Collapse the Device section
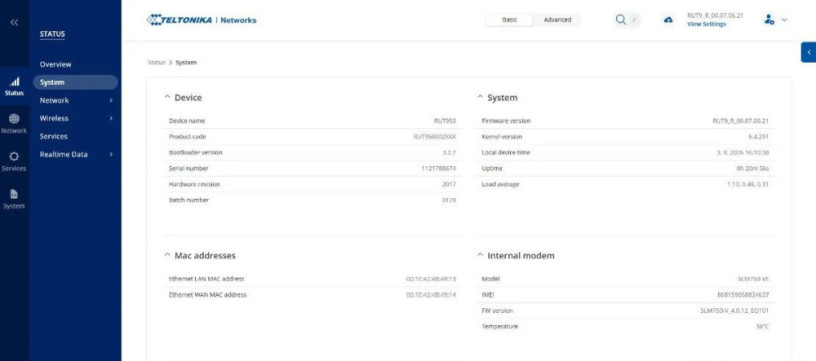Viewport: 816px width, 361px height. pos(167,97)
